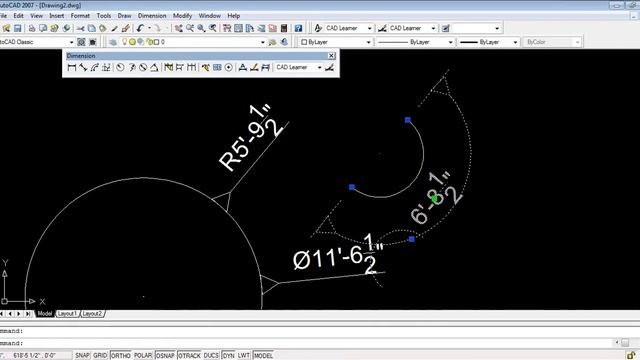Click the MODEL button in the status bar
The image size is (640, 360).
point(263,356)
